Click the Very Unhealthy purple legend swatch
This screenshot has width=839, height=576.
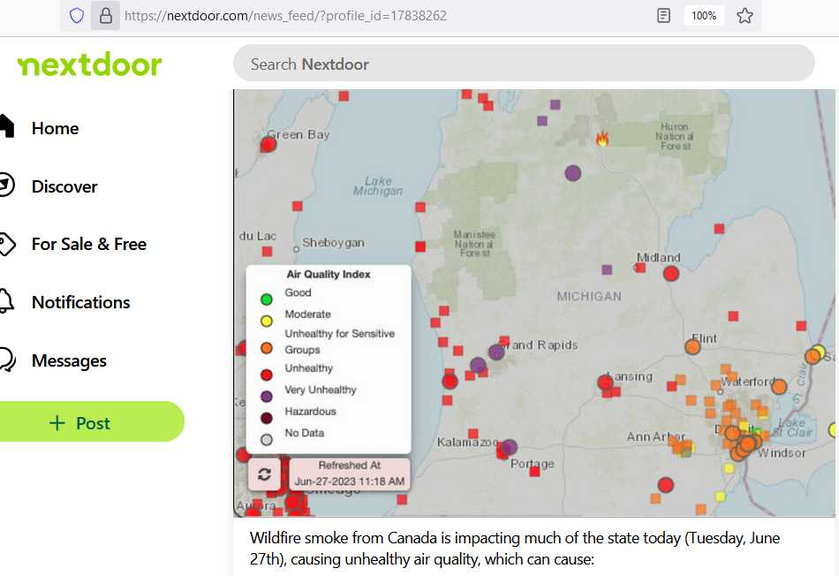pos(266,396)
